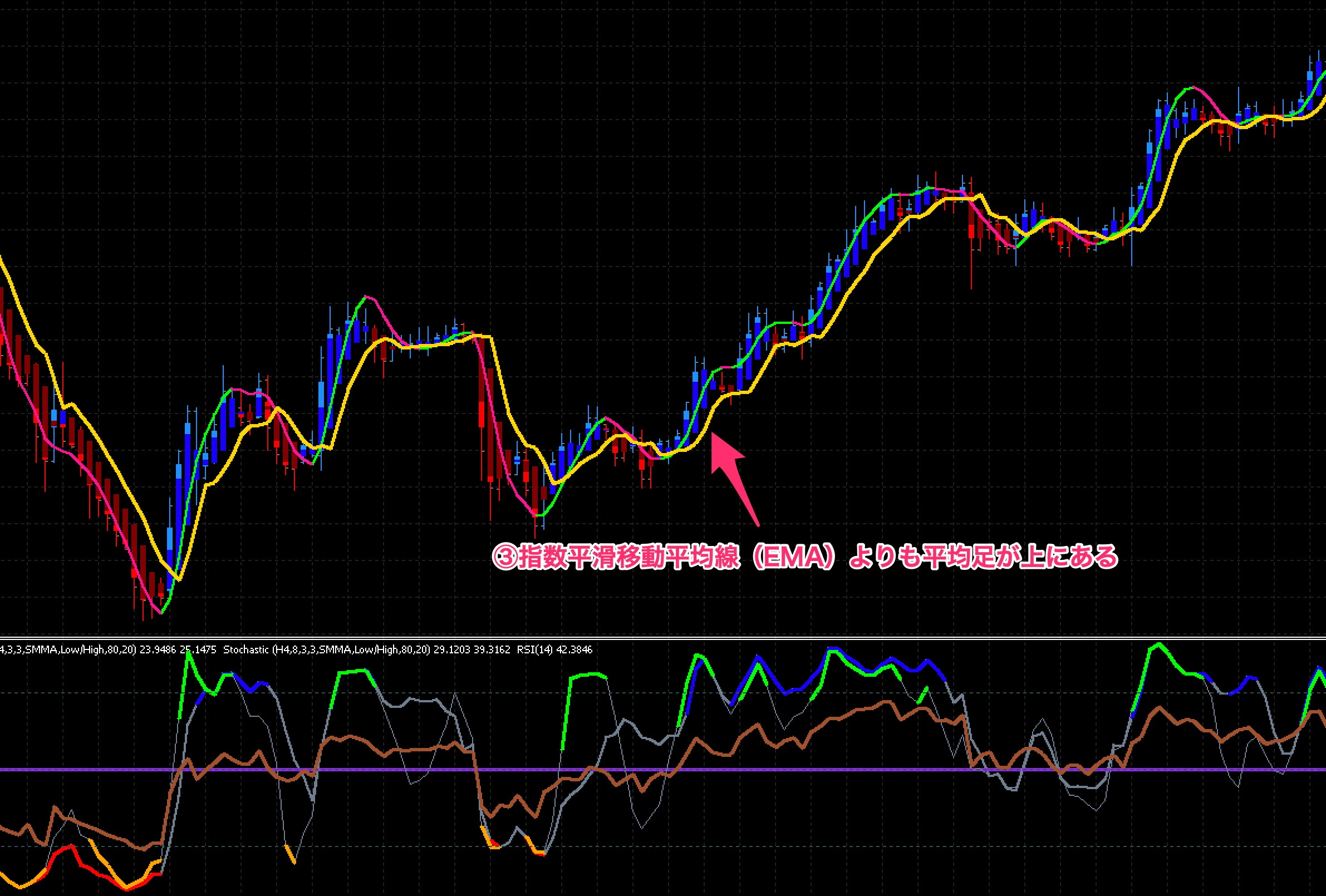Select the Stochastic value 29.1203
Image resolution: width=1326 pixels, height=896 pixels.
tap(452, 649)
